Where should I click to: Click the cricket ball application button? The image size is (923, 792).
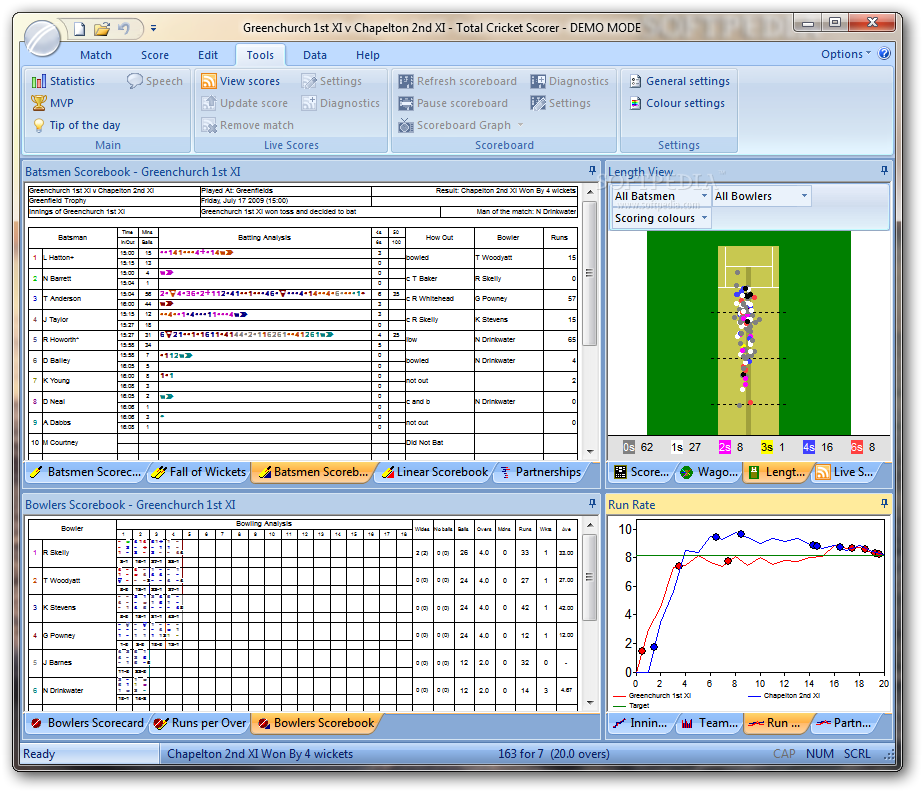coord(42,38)
